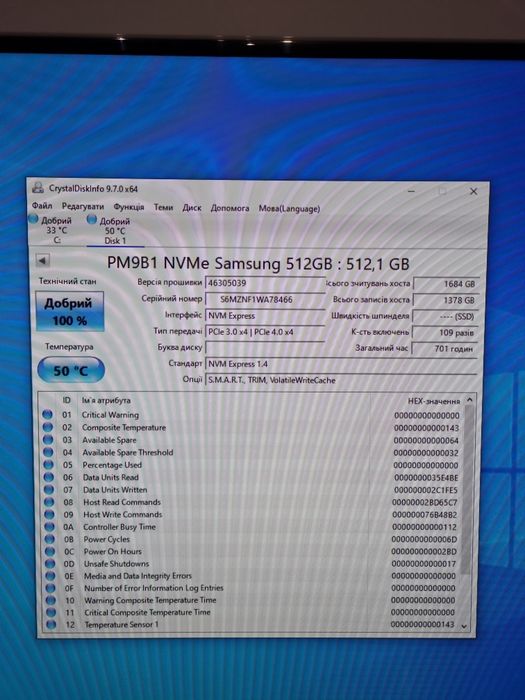Click the Power On Hours hex value 2BD

click(424, 552)
